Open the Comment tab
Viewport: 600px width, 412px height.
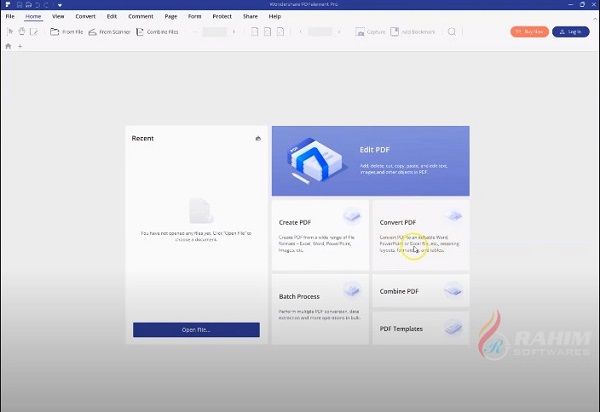click(x=141, y=16)
